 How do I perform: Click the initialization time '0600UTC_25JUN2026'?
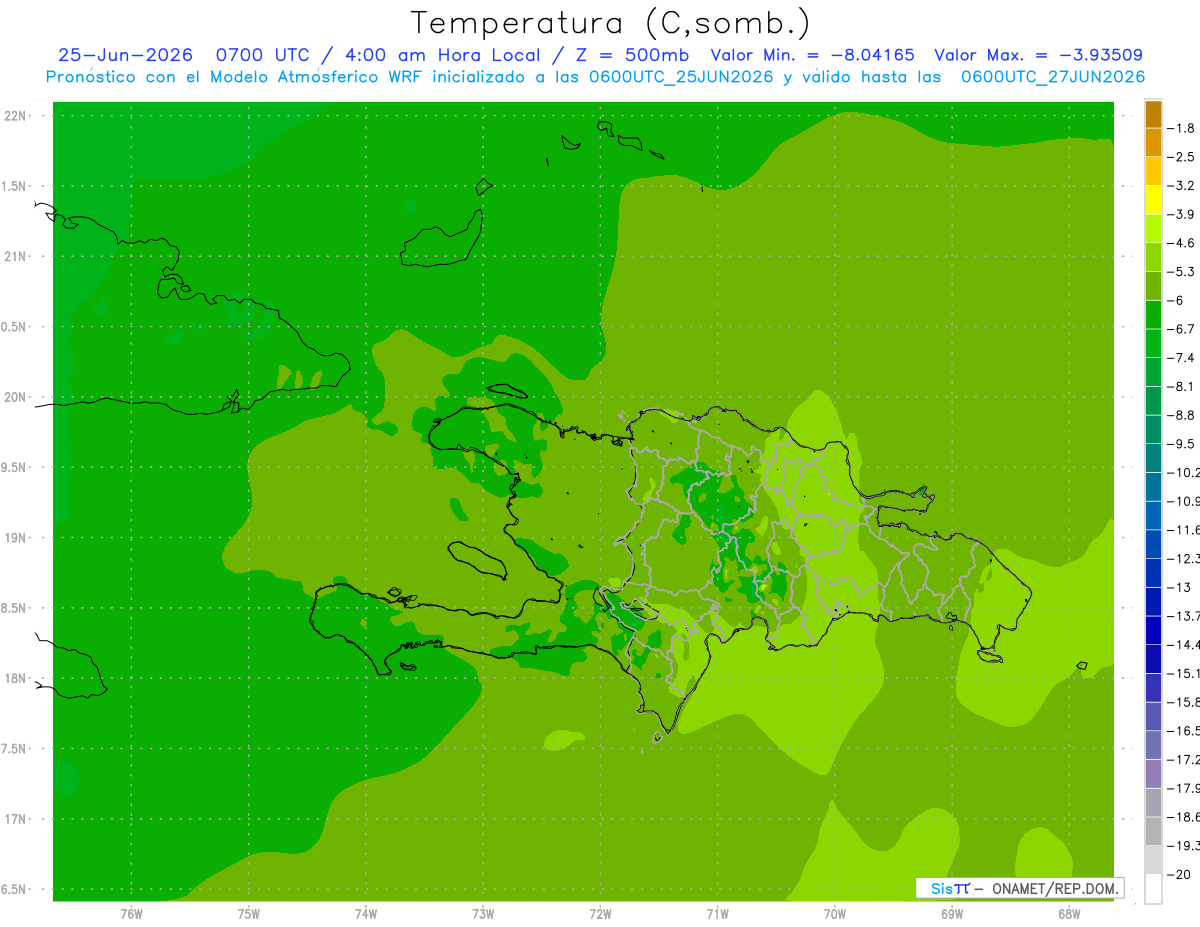tap(681, 77)
